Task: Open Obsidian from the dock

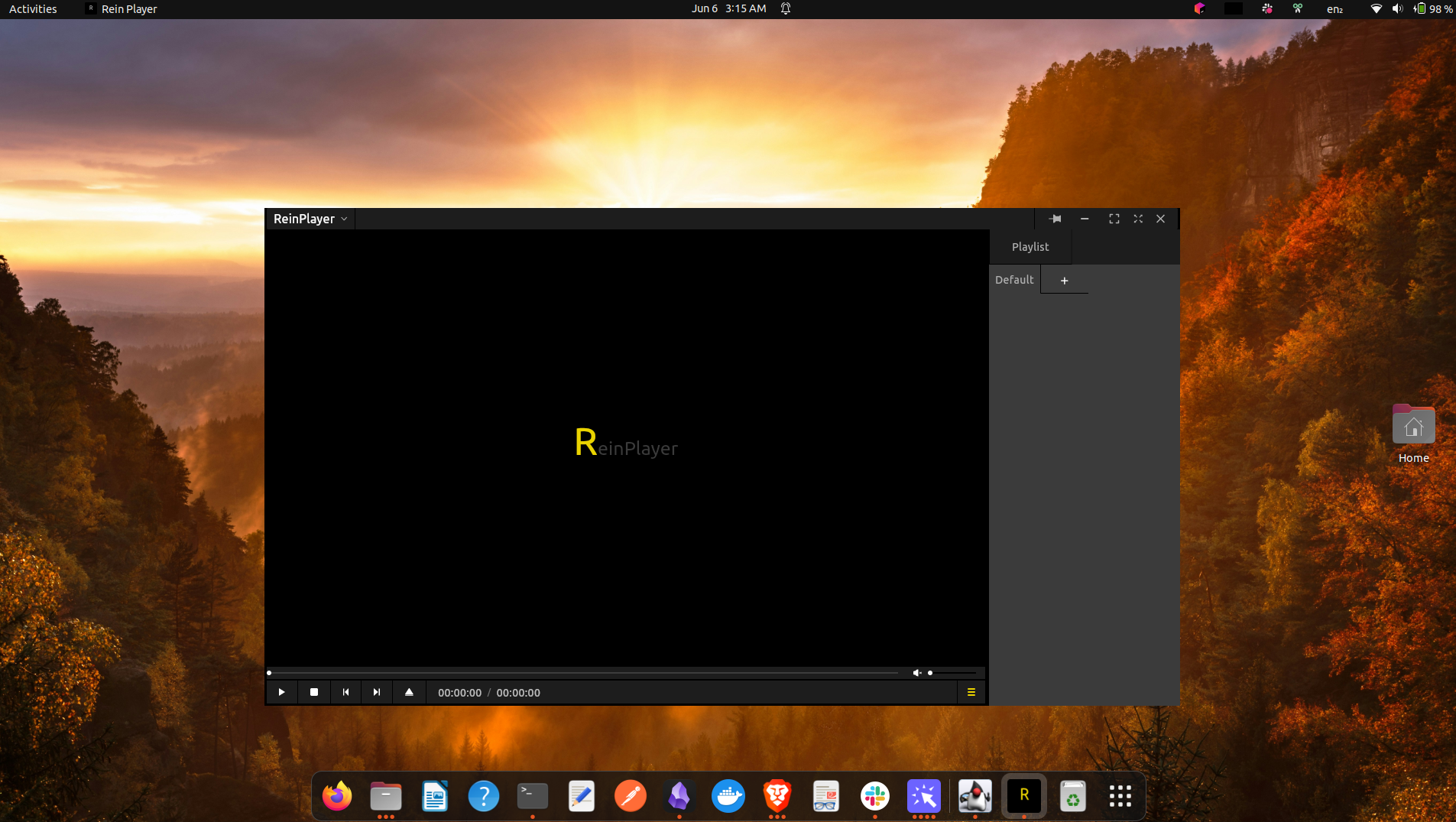Action: point(679,796)
